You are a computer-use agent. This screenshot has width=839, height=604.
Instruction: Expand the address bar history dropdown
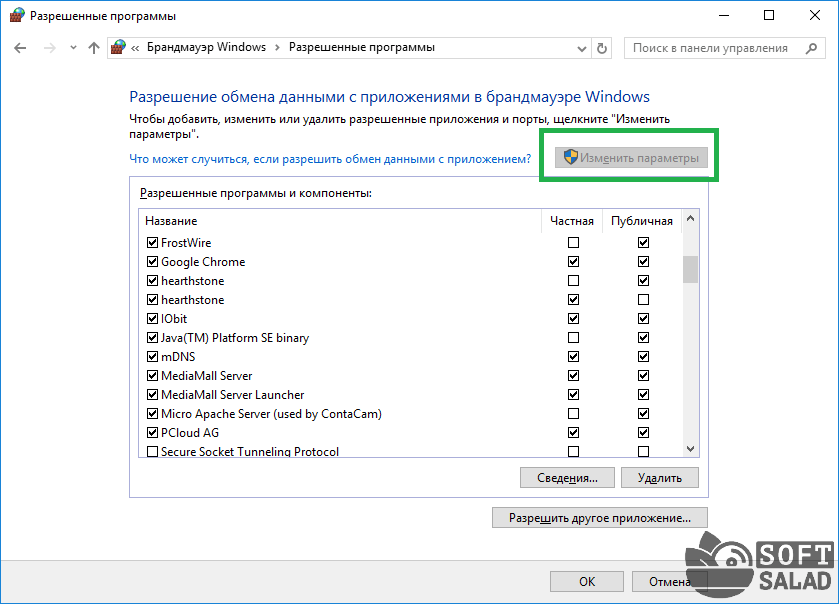(582, 49)
